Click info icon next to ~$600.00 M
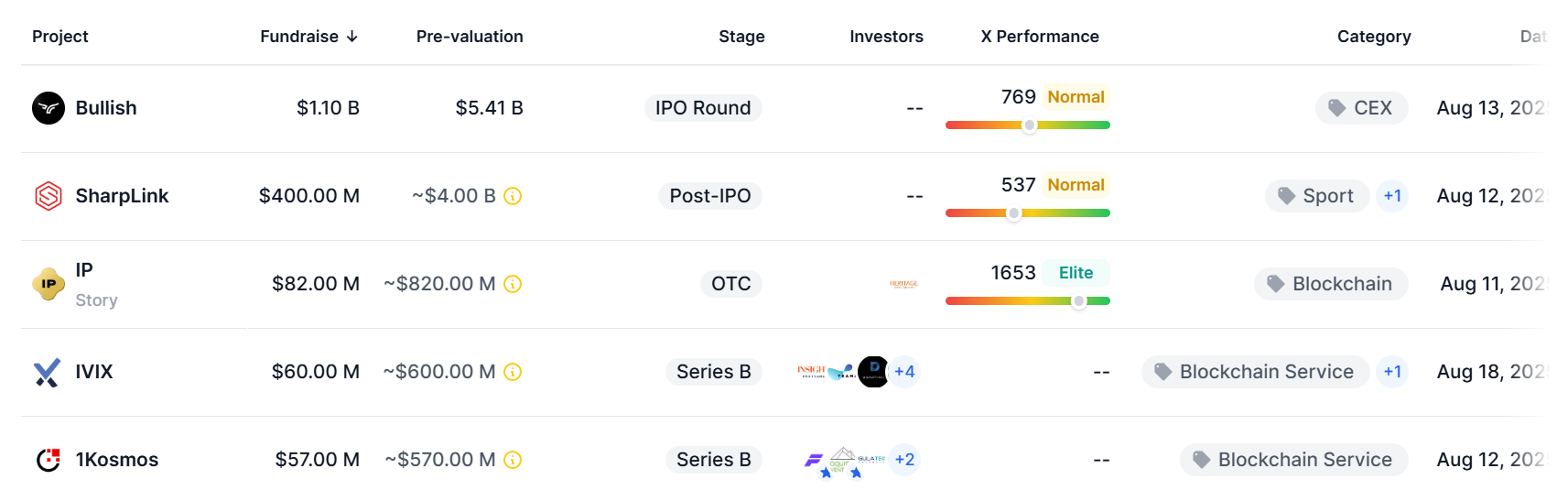The image size is (1568, 501). point(514,372)
